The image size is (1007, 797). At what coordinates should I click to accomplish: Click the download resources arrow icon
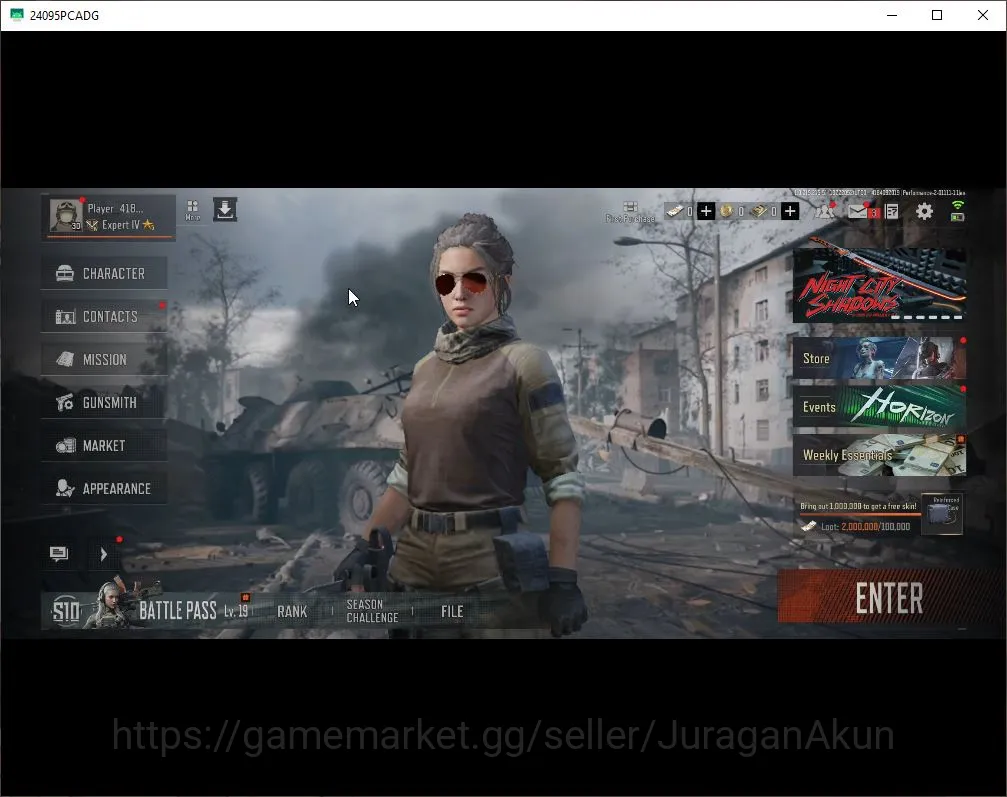point(225,209)
